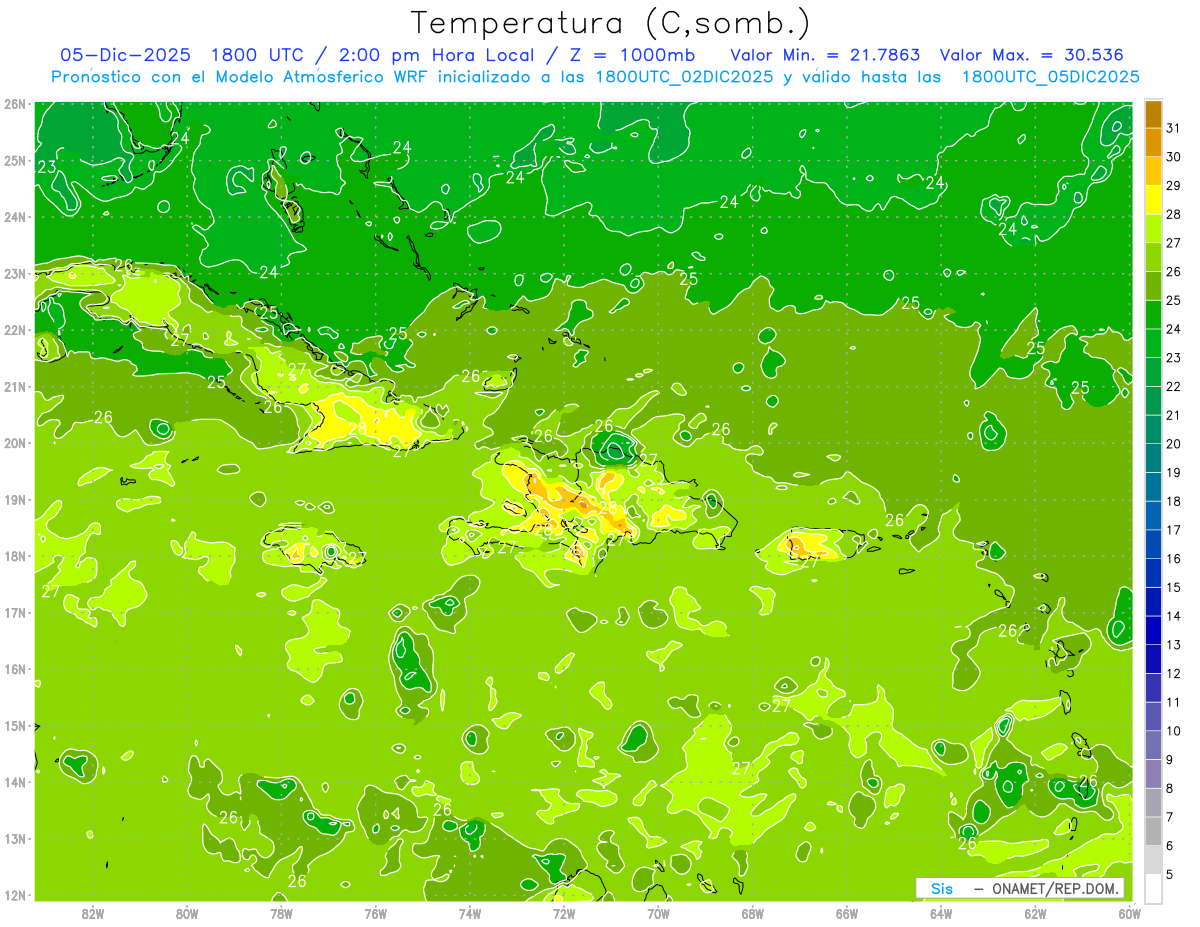This screenshot has width=1200, height=927.
Task: Click the "24N" latitude axis label
Action: click(15, 217)
